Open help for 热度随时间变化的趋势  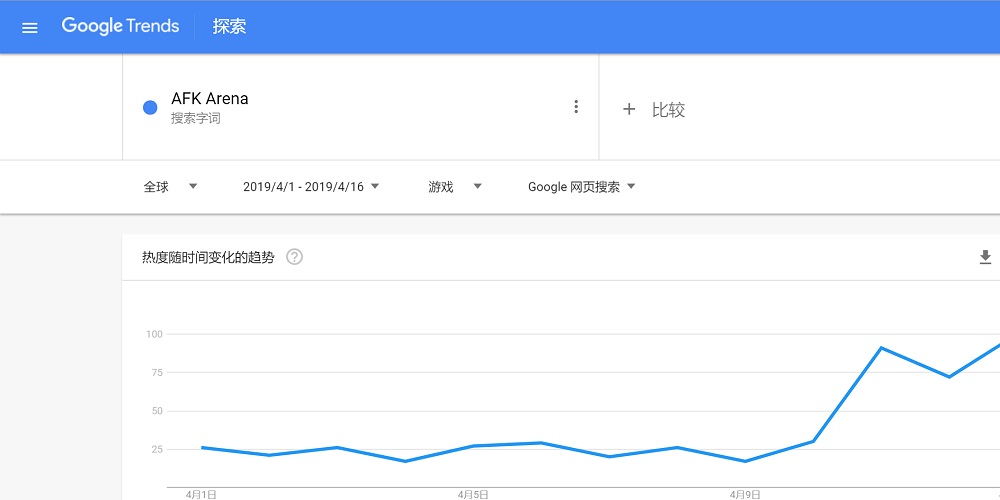pos(294,257)
